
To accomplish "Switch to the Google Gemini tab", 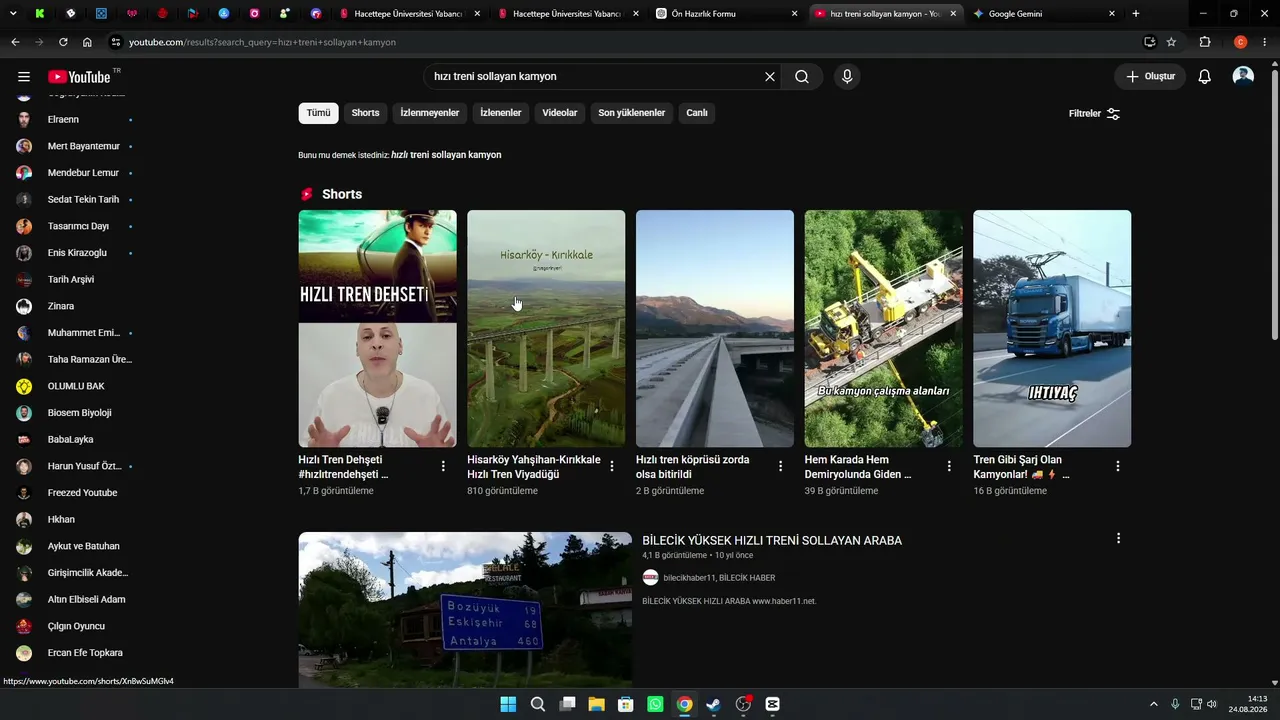I will coord(1044,14).
